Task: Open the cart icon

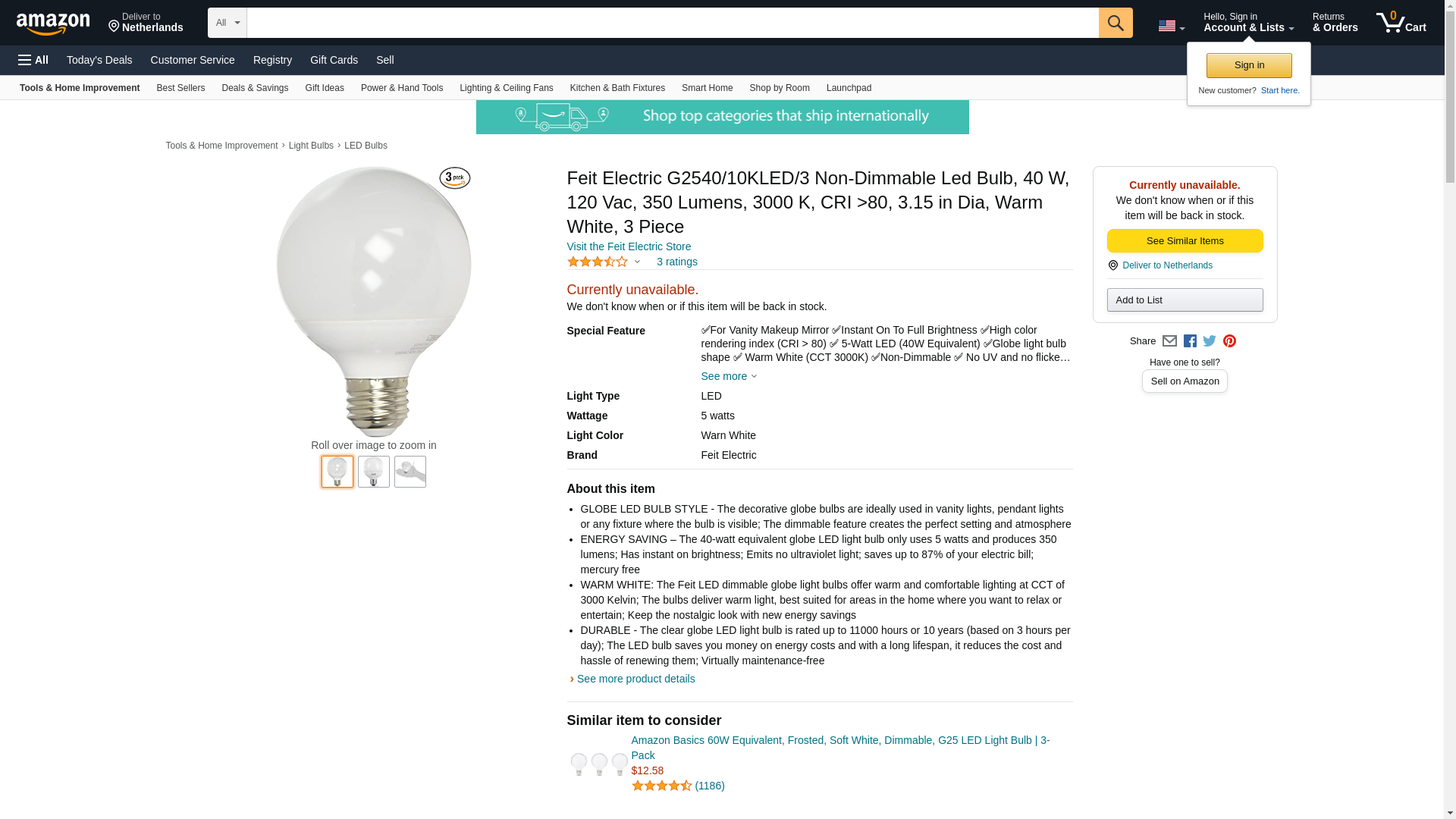Action: (1401, 23)
